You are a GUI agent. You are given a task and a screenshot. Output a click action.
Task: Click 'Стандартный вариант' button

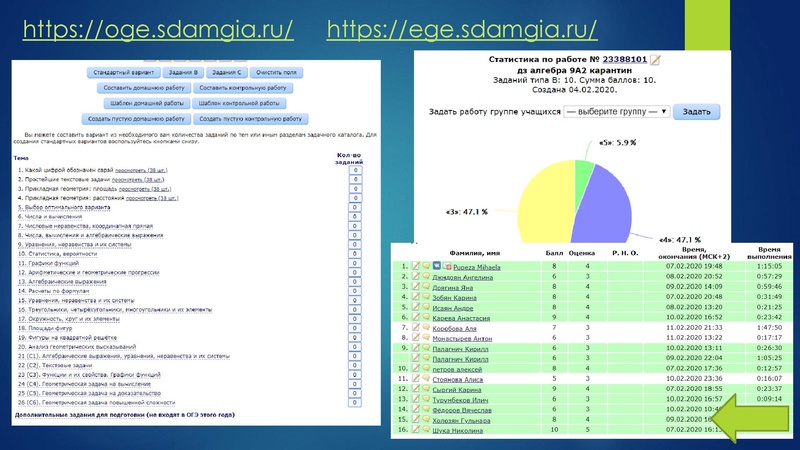(x=123, y=73)
